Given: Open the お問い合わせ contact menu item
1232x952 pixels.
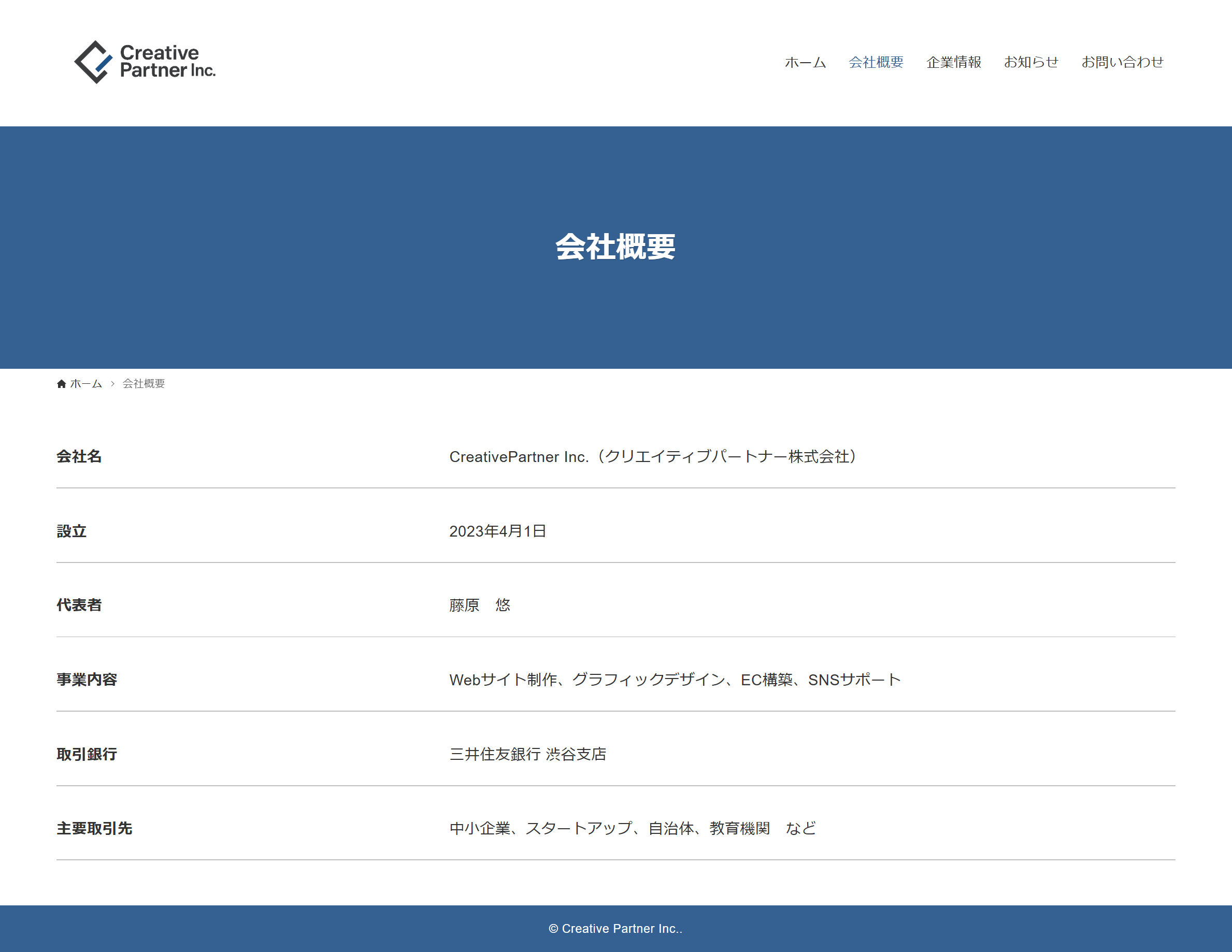Looking at the screenshot, I should coord(1122,62).
